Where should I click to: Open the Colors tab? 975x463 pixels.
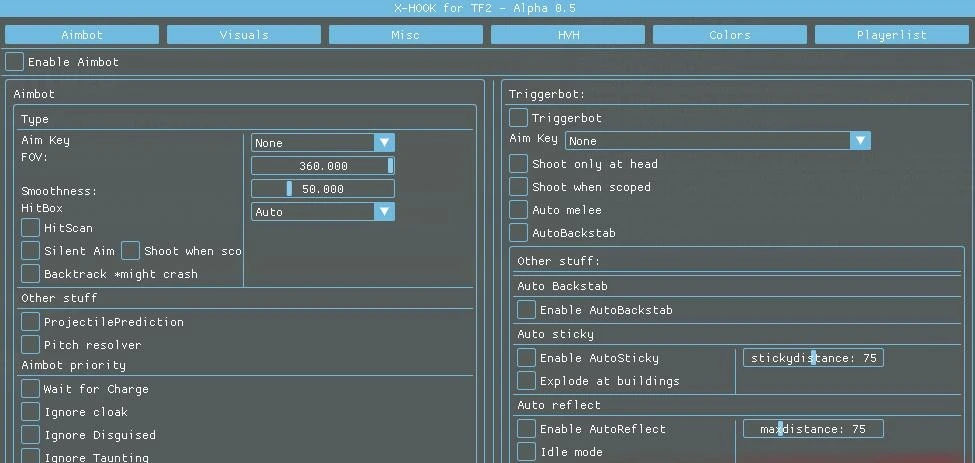[x=729, y=35]
